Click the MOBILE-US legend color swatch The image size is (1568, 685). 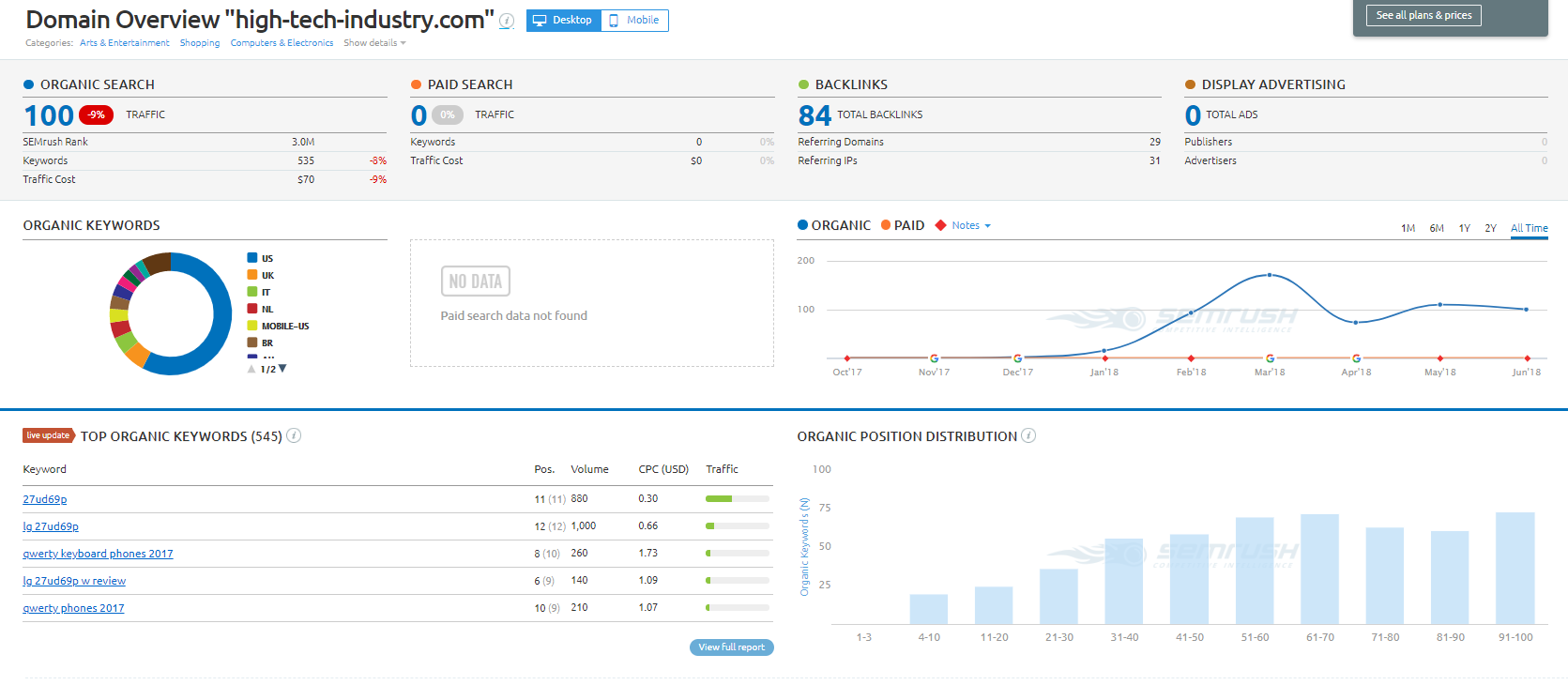pyautogui.click(x=252, y=326)
